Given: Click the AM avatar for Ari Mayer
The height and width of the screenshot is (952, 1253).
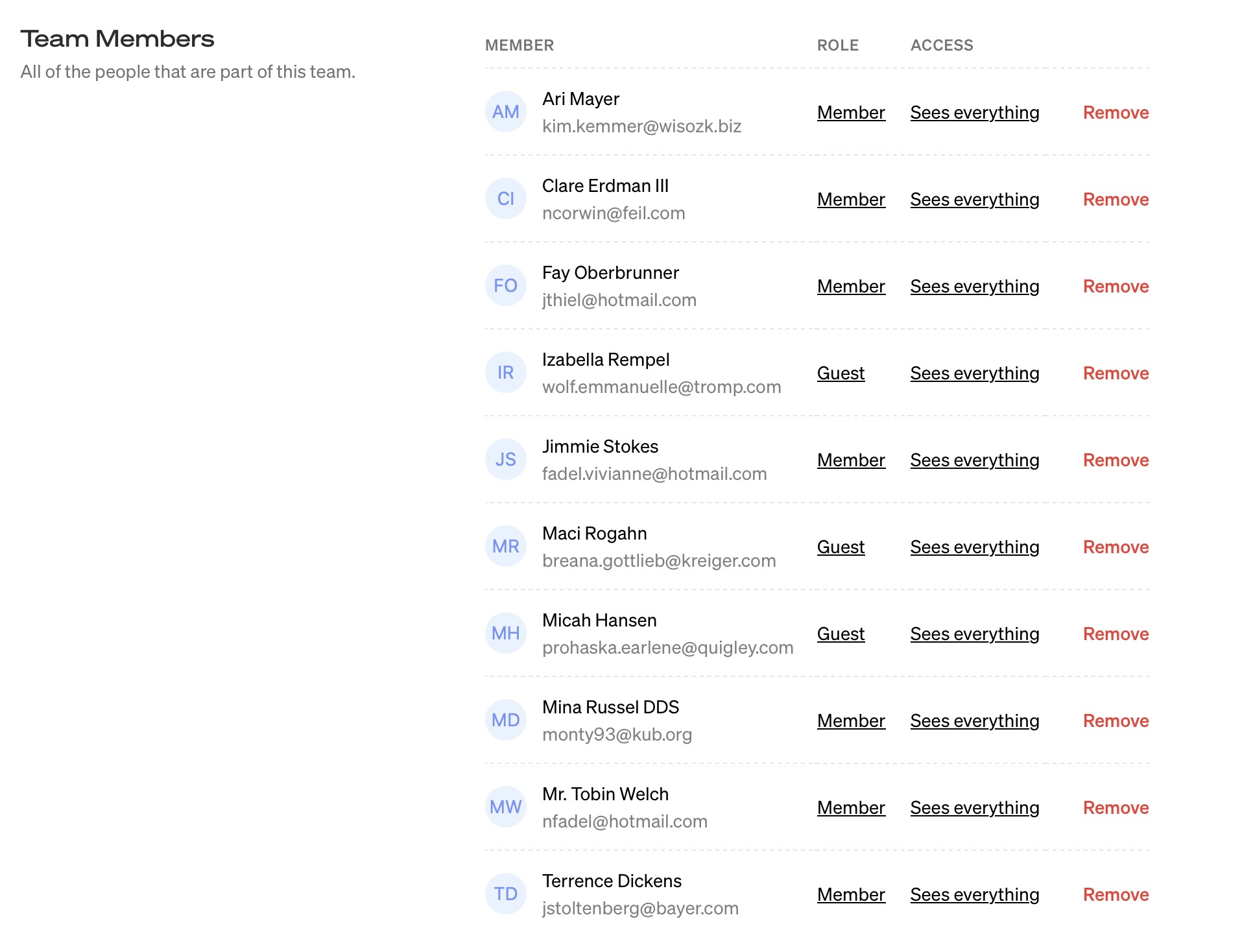Looking at the screenshot, I should pos(505,112).
